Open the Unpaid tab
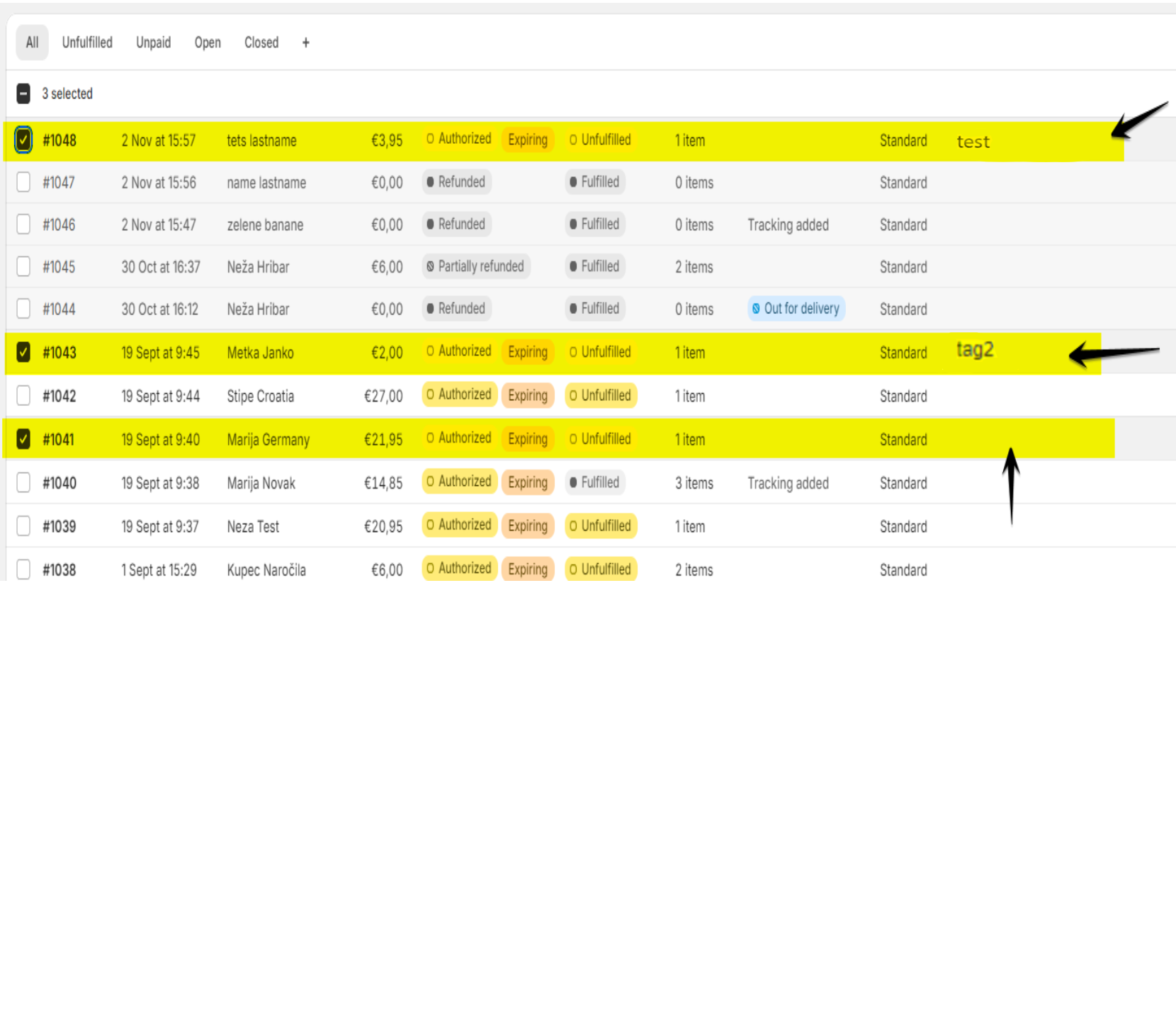Image resolution: width=1176 pixels, height=1020 pixels. (153, 42)
